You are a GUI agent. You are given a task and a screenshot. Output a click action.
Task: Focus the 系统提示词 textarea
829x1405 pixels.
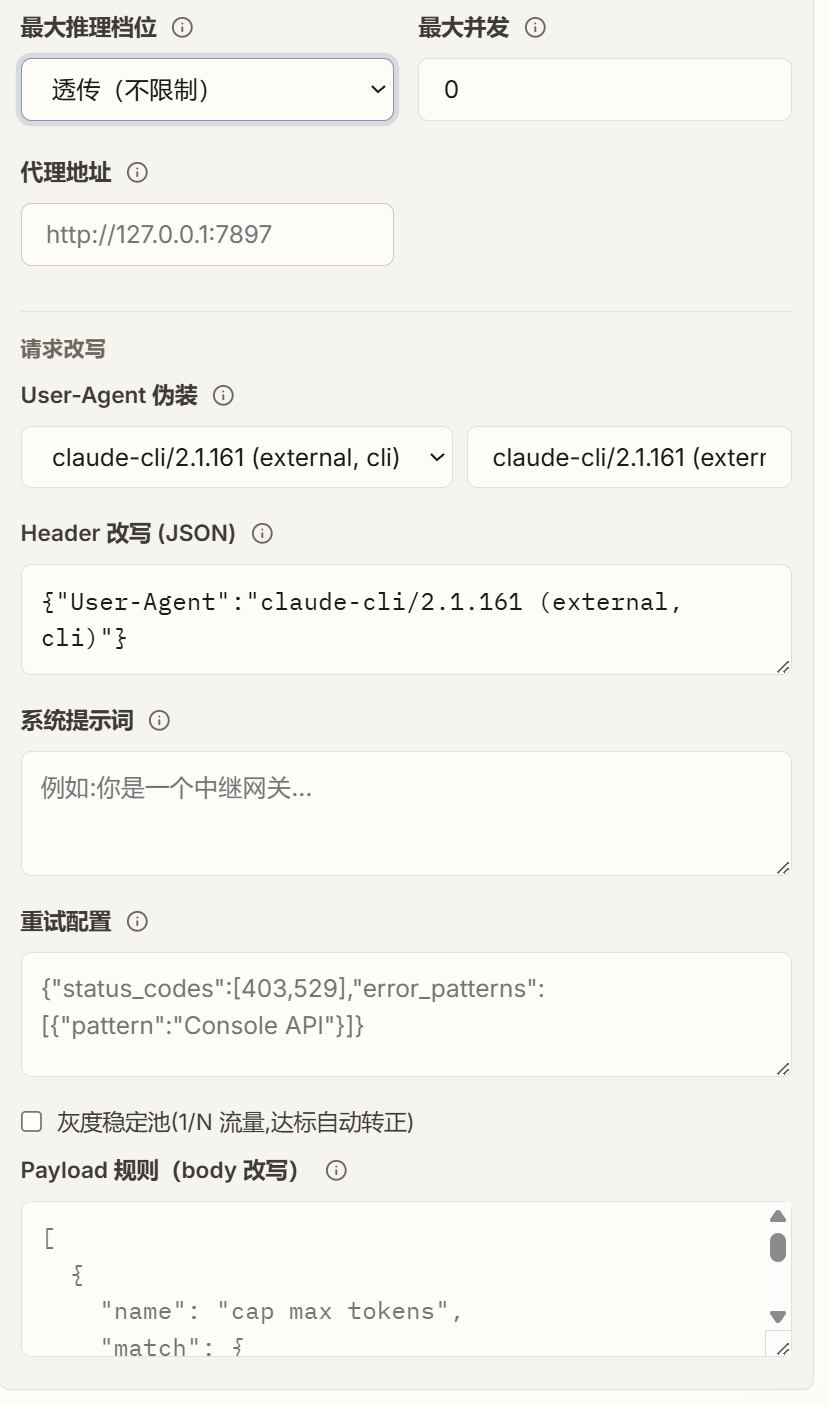[x=406, y=813]
